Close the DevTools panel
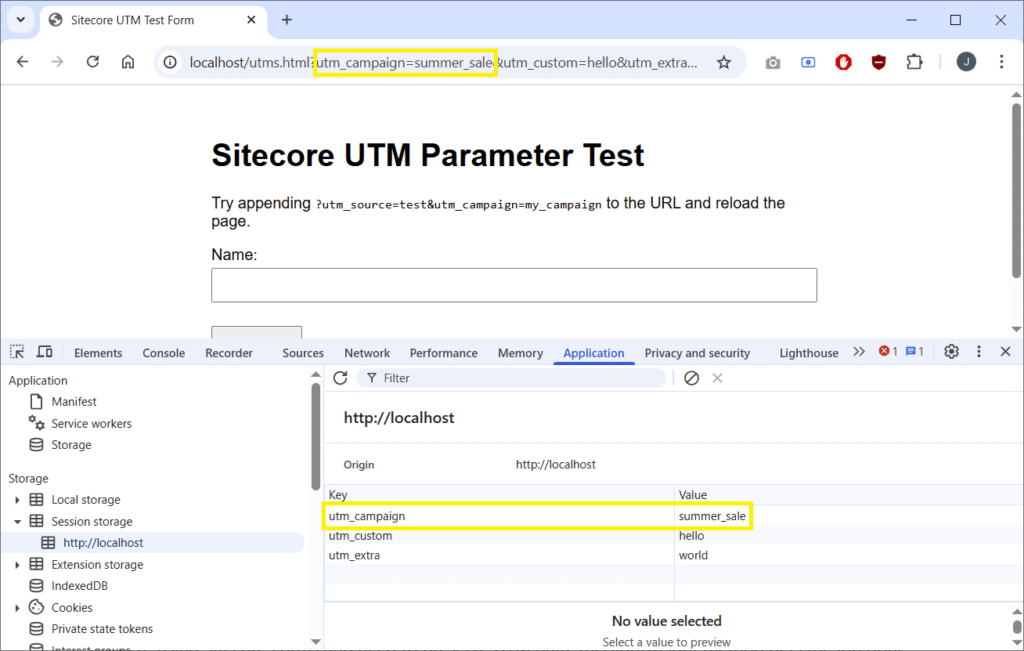Screen dimensions: 1024x651 tap(1005, 352)
